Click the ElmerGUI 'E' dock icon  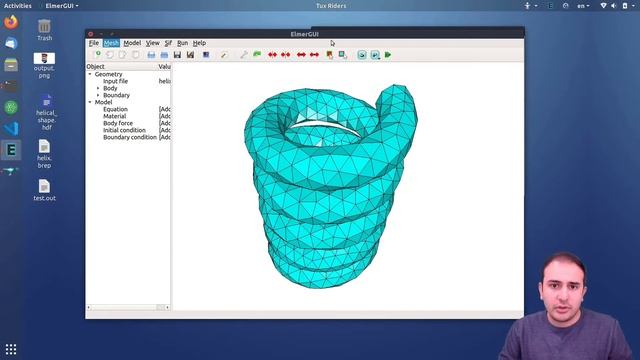pos(11,150)
